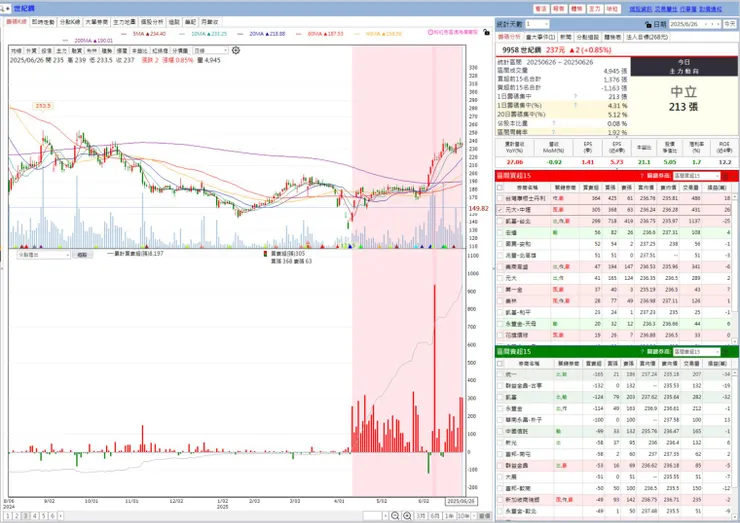Screen dimensions: 740x523
Task: Toggle the lock icon beside 日期
Action: 648,24
